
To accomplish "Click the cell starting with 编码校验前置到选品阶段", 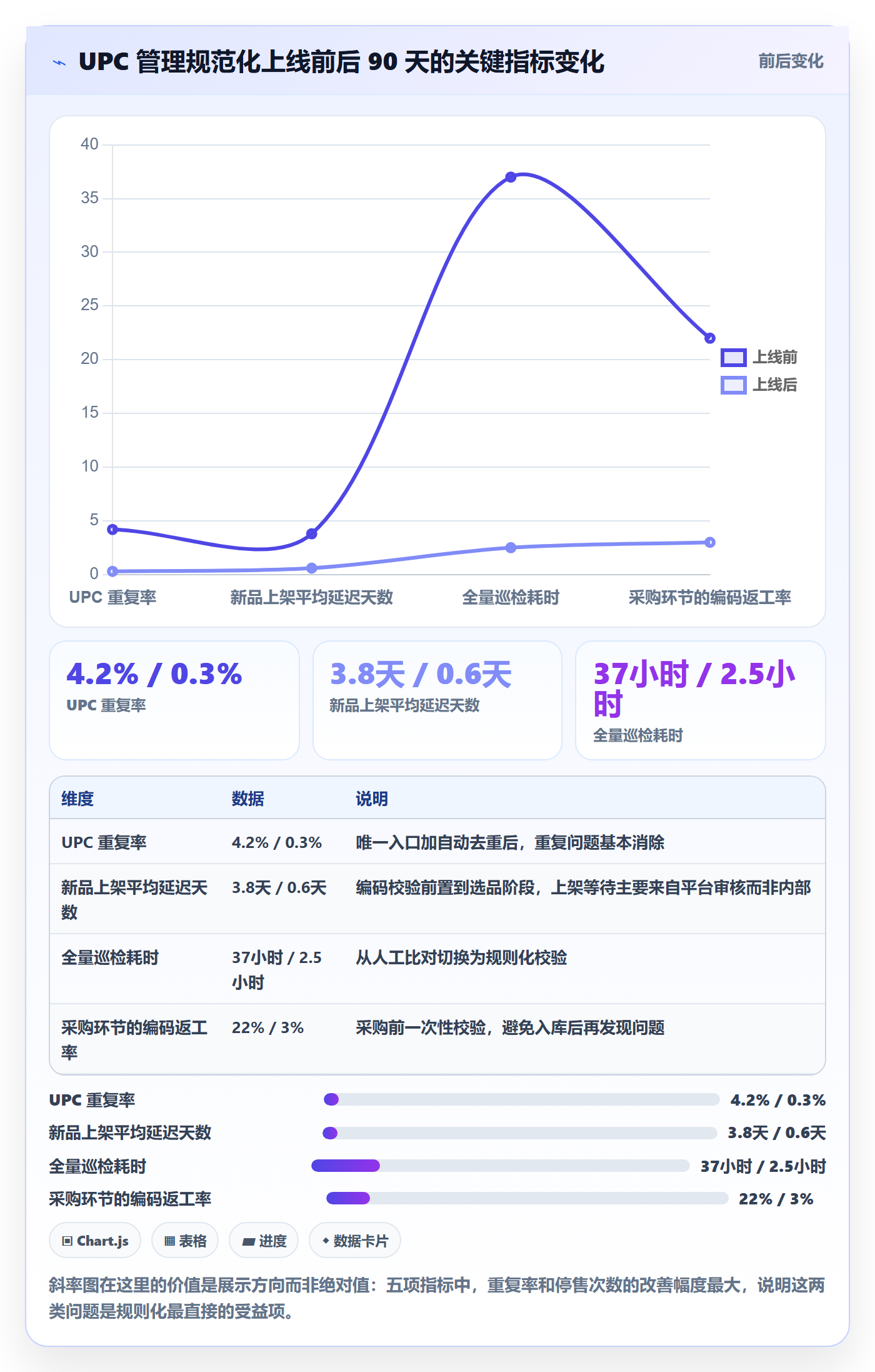I will pyautogui.click(x=583, y=887).
